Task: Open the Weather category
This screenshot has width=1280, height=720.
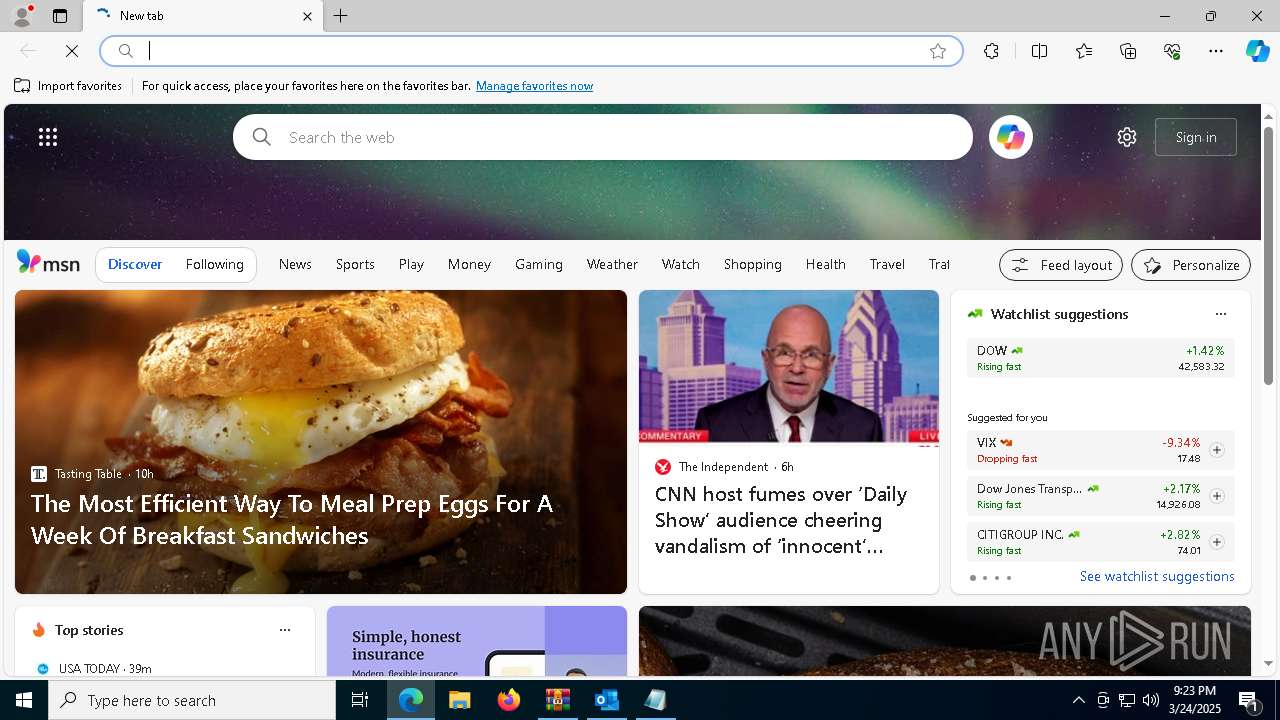Action: pyautogui.click(x=612, y=264)
